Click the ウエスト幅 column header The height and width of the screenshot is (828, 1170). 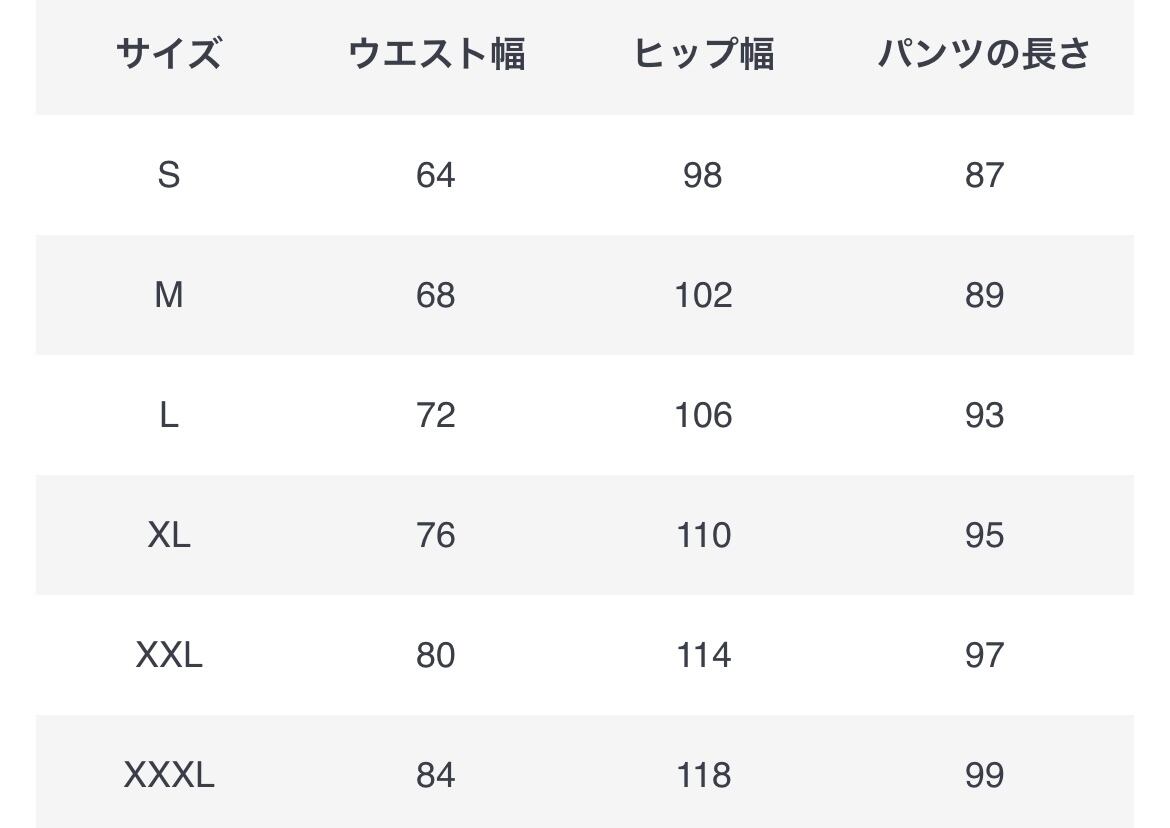pyautogui.click(x=436, y=54)
